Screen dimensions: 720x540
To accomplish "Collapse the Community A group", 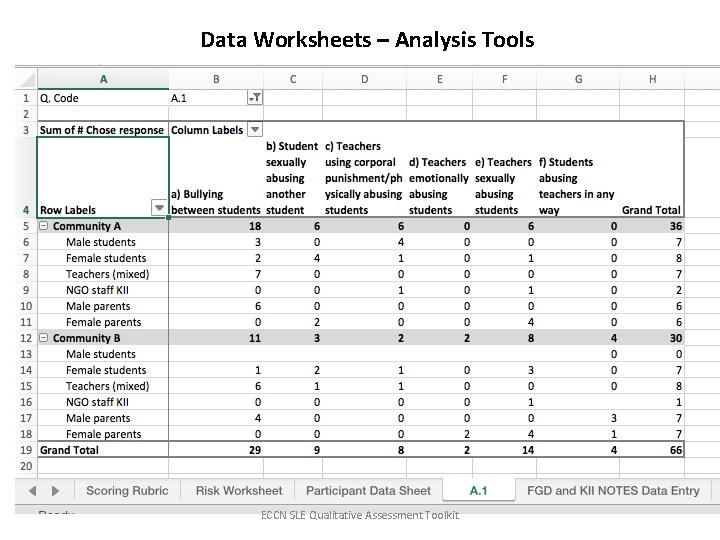I will coord(44,226).
